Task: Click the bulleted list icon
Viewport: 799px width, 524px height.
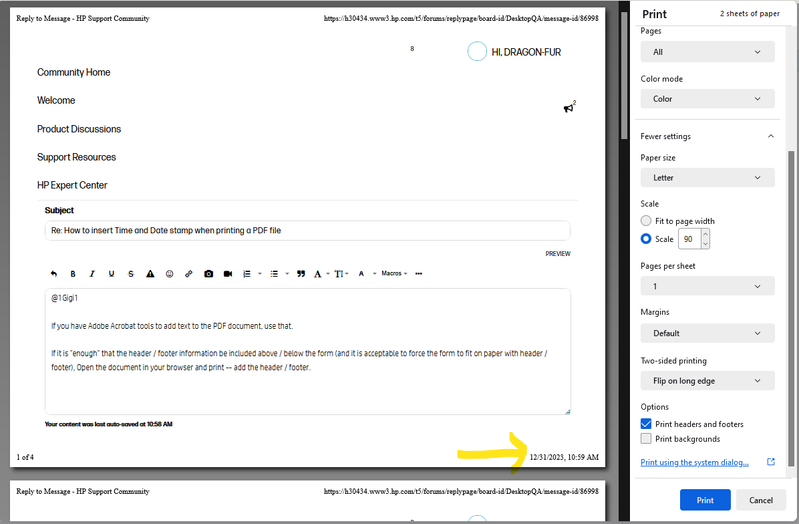Action: click(274, 274)
